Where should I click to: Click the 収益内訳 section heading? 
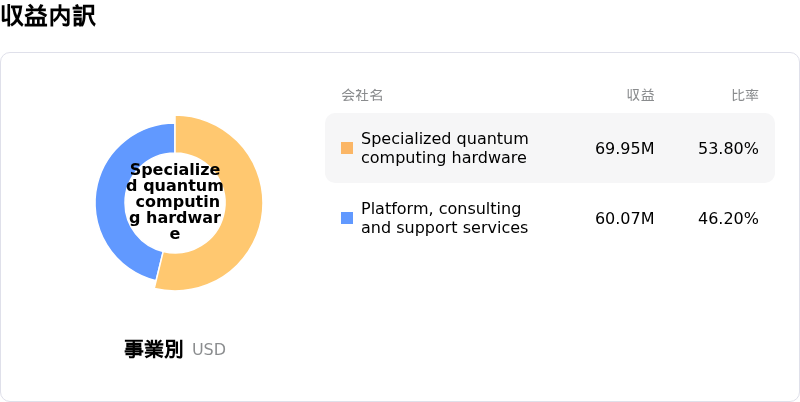pos(48,16)
